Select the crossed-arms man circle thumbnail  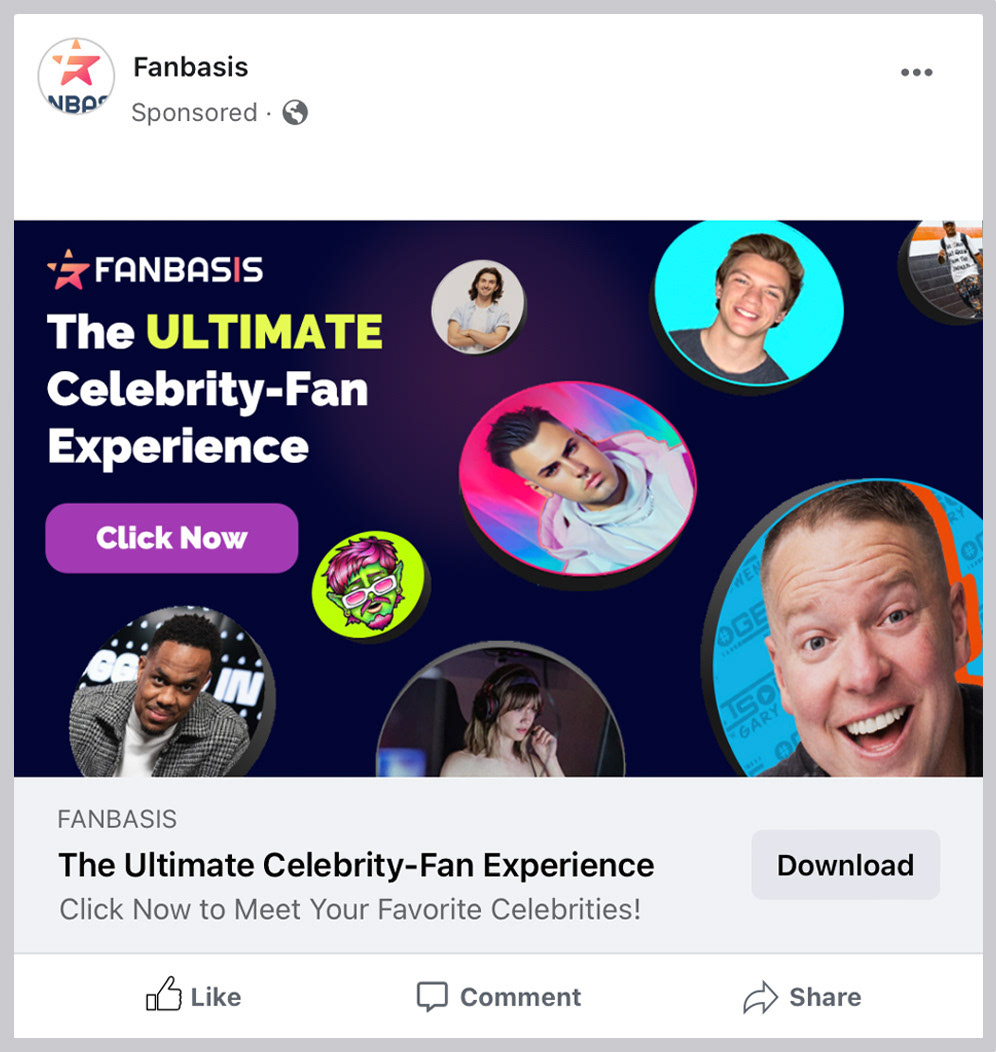click(478, 307)
